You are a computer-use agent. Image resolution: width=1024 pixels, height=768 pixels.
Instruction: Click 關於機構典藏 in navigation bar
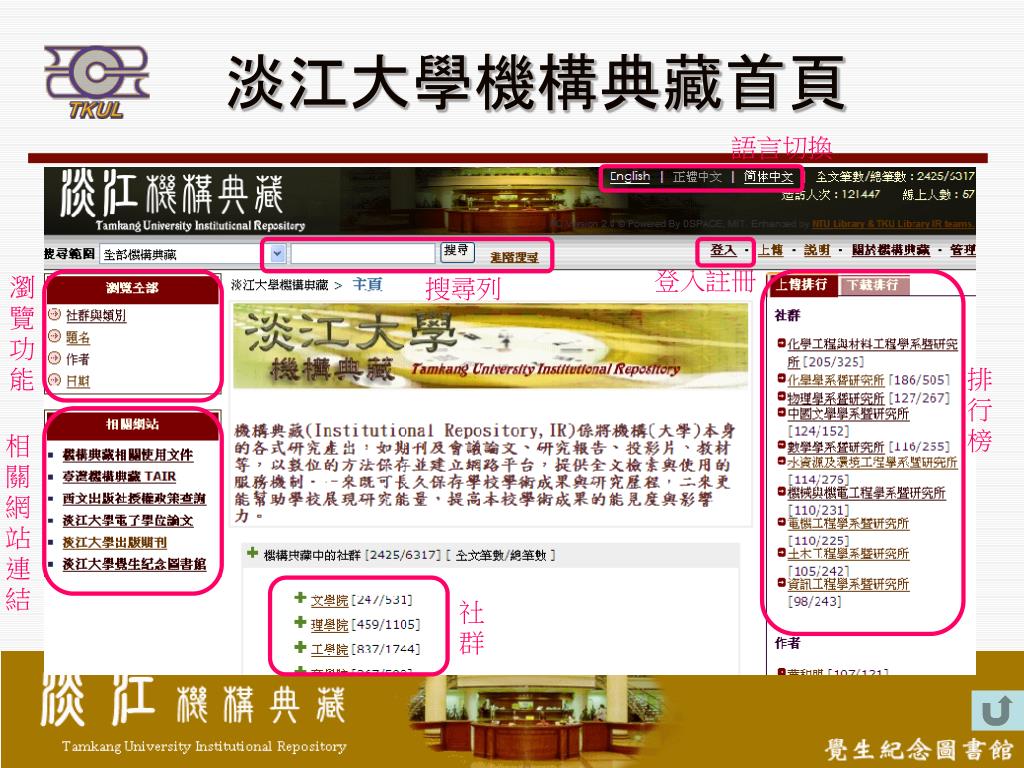click(x=891, y=249)
